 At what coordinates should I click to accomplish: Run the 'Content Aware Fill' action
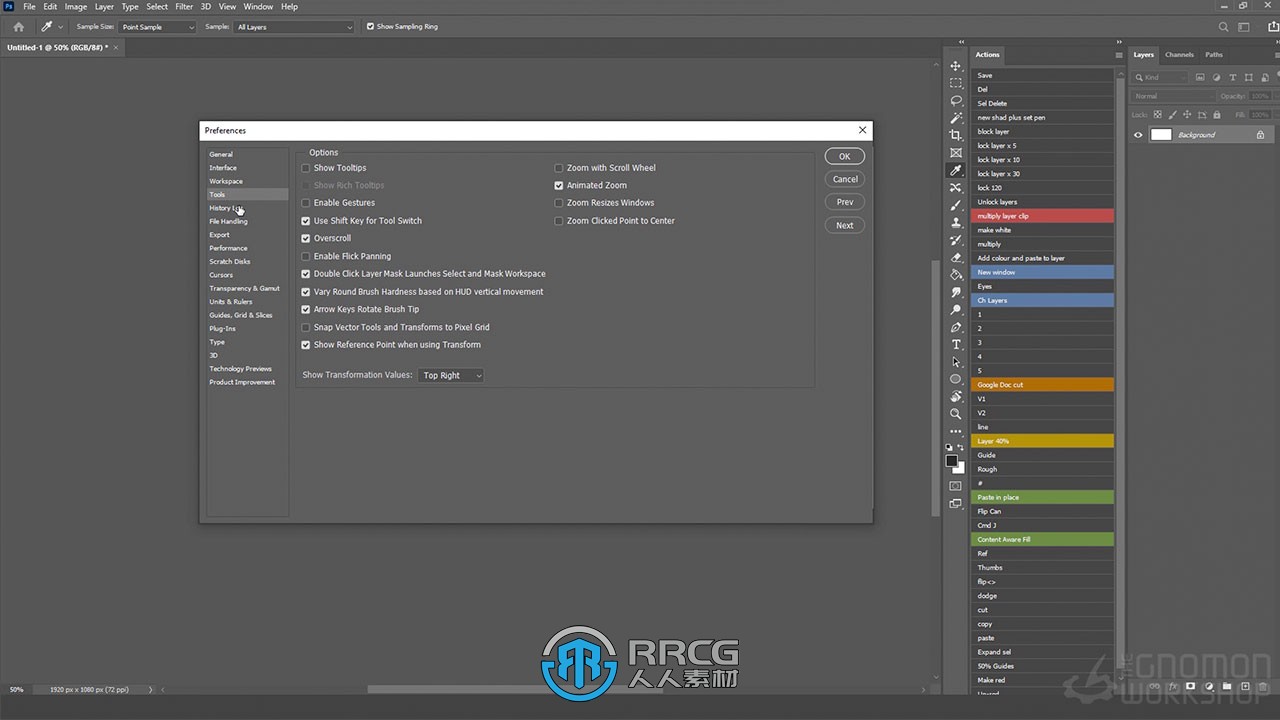(x=1042, y=539)
